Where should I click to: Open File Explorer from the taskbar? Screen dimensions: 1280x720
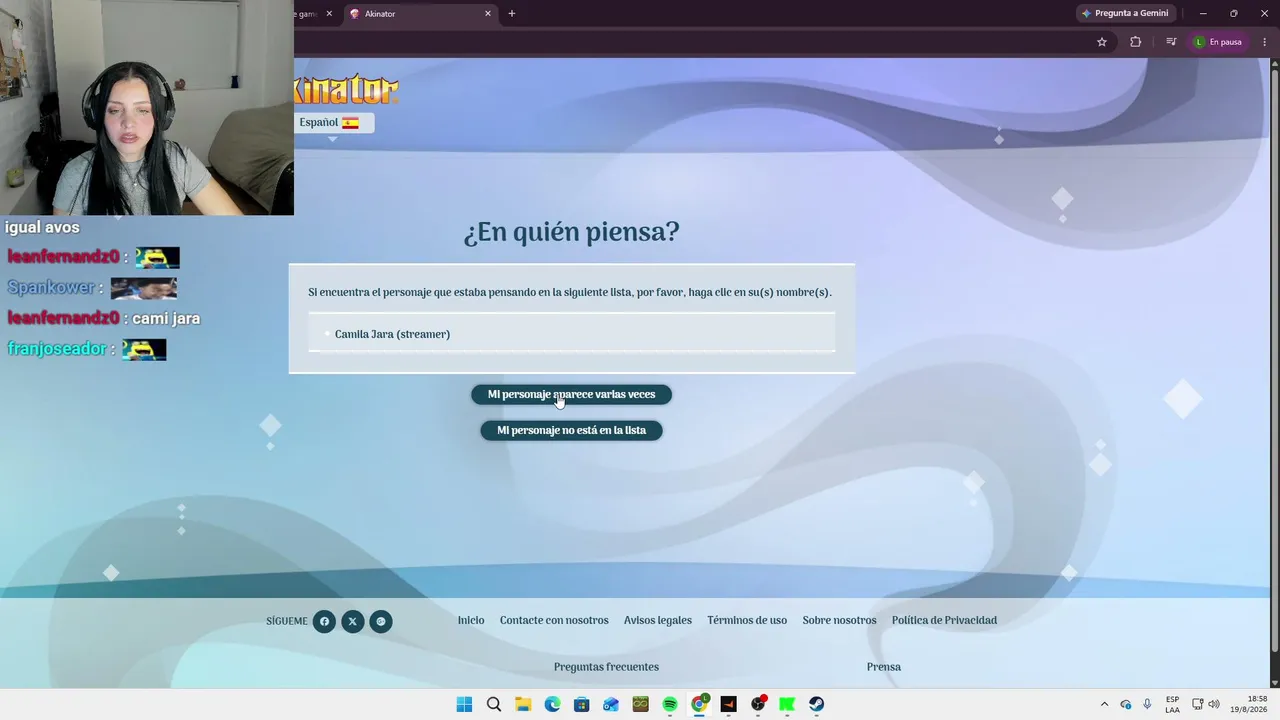pyautogui.click(x=523, y=704)
